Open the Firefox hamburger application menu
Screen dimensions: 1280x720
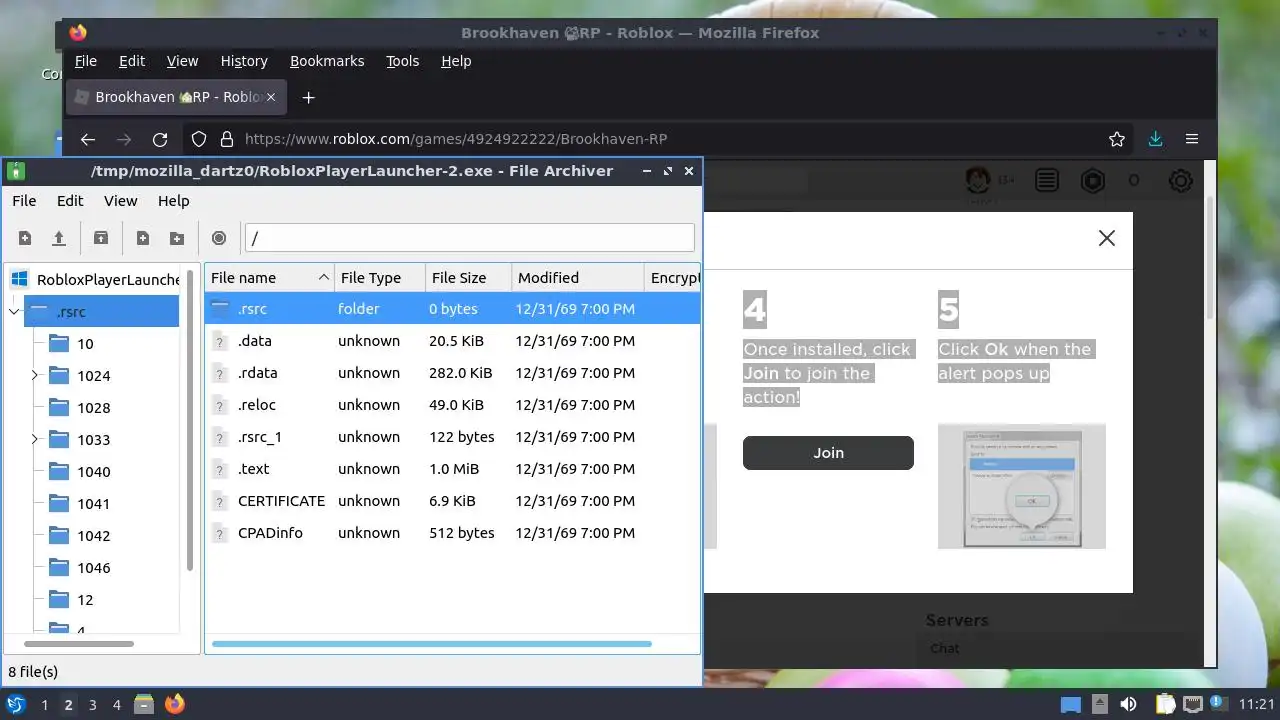point(1192,139)
